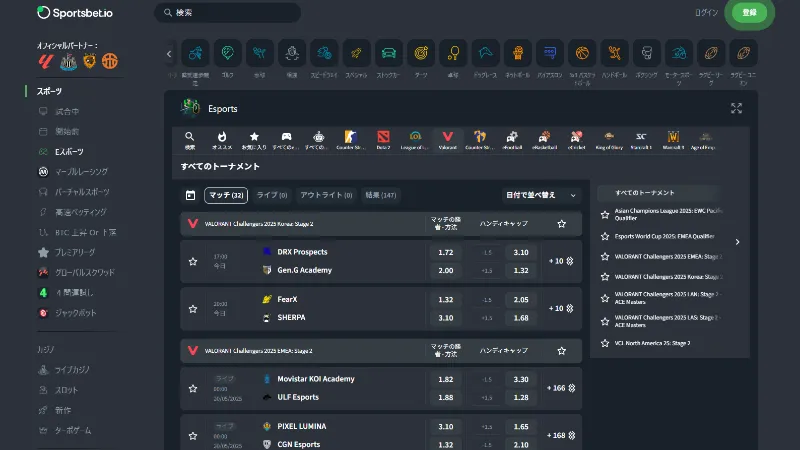This screenshot has width=800, height=450.
Task: Expand +168 markets for PIXEL LUMINA
Action: (x=561, y=435)
